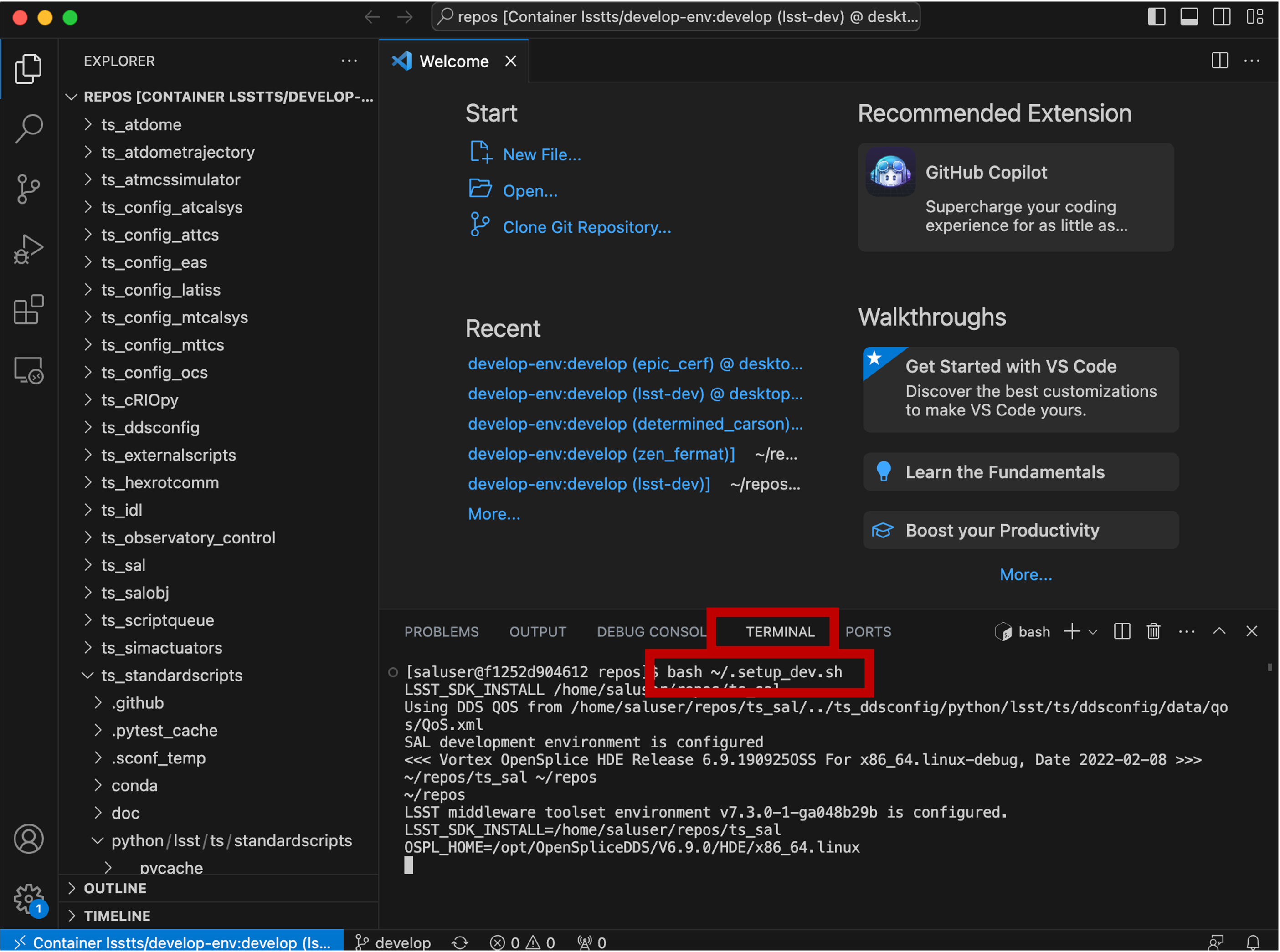This screenshot has height=952, width=1280.
Task: Open the Extensions view
Action: click(28, 310)
